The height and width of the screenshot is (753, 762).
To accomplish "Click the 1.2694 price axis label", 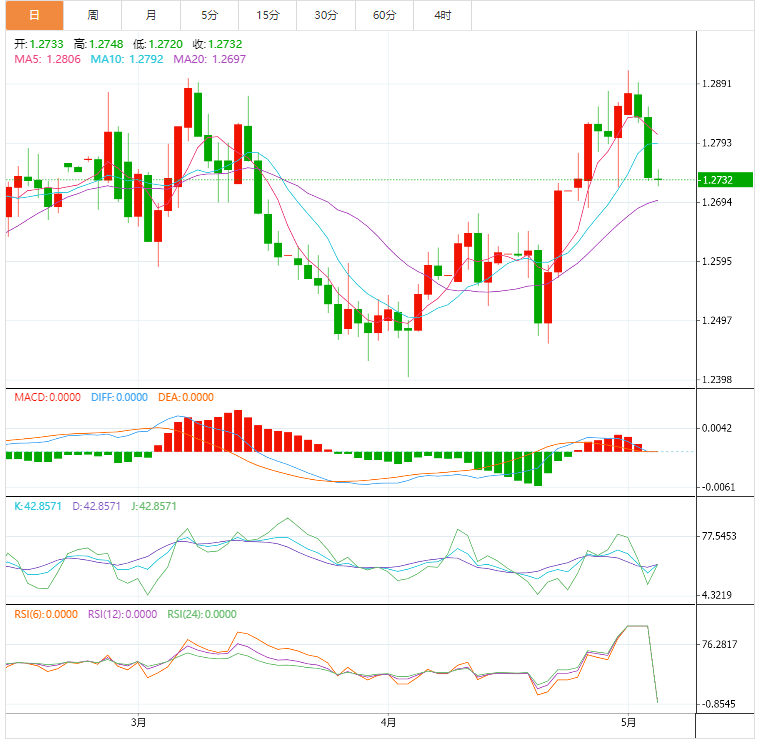I will coord(717,202).
